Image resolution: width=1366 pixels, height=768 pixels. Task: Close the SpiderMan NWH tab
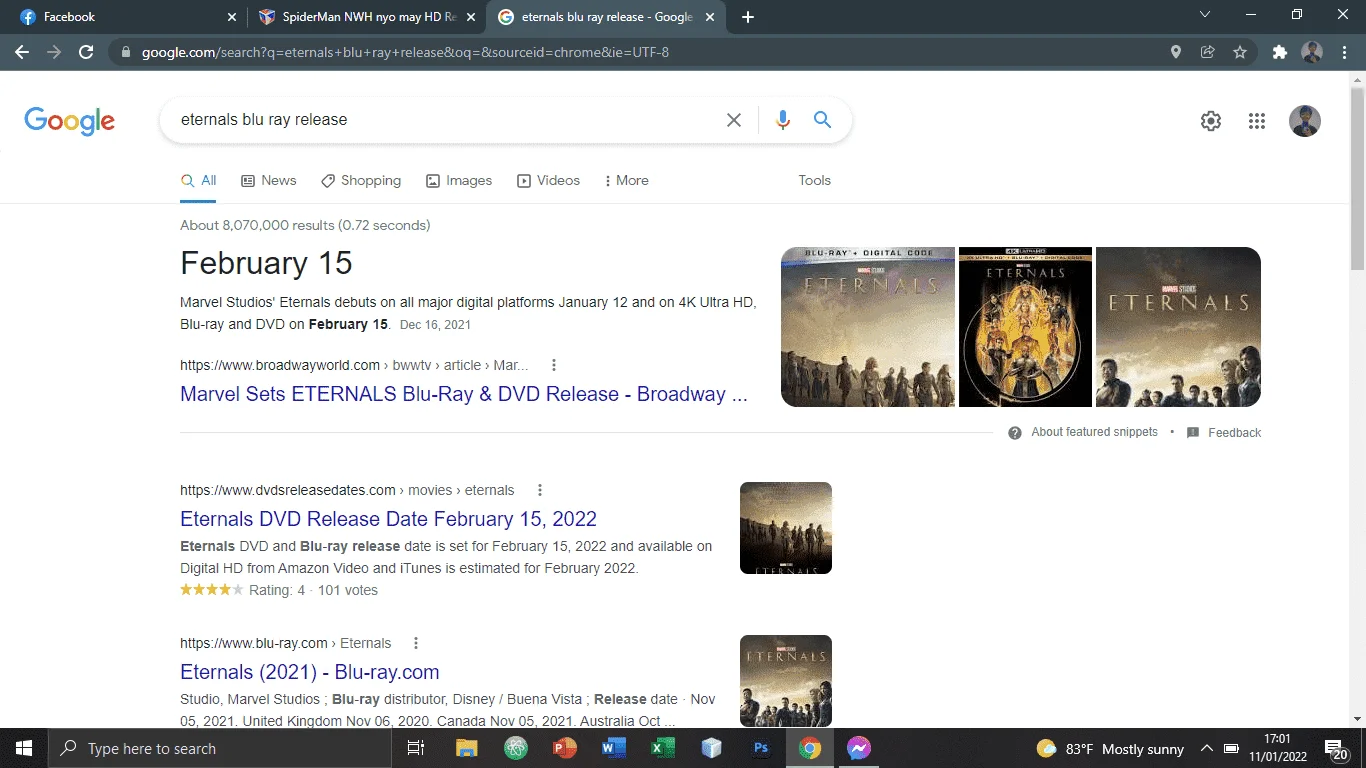coord(471,17)
